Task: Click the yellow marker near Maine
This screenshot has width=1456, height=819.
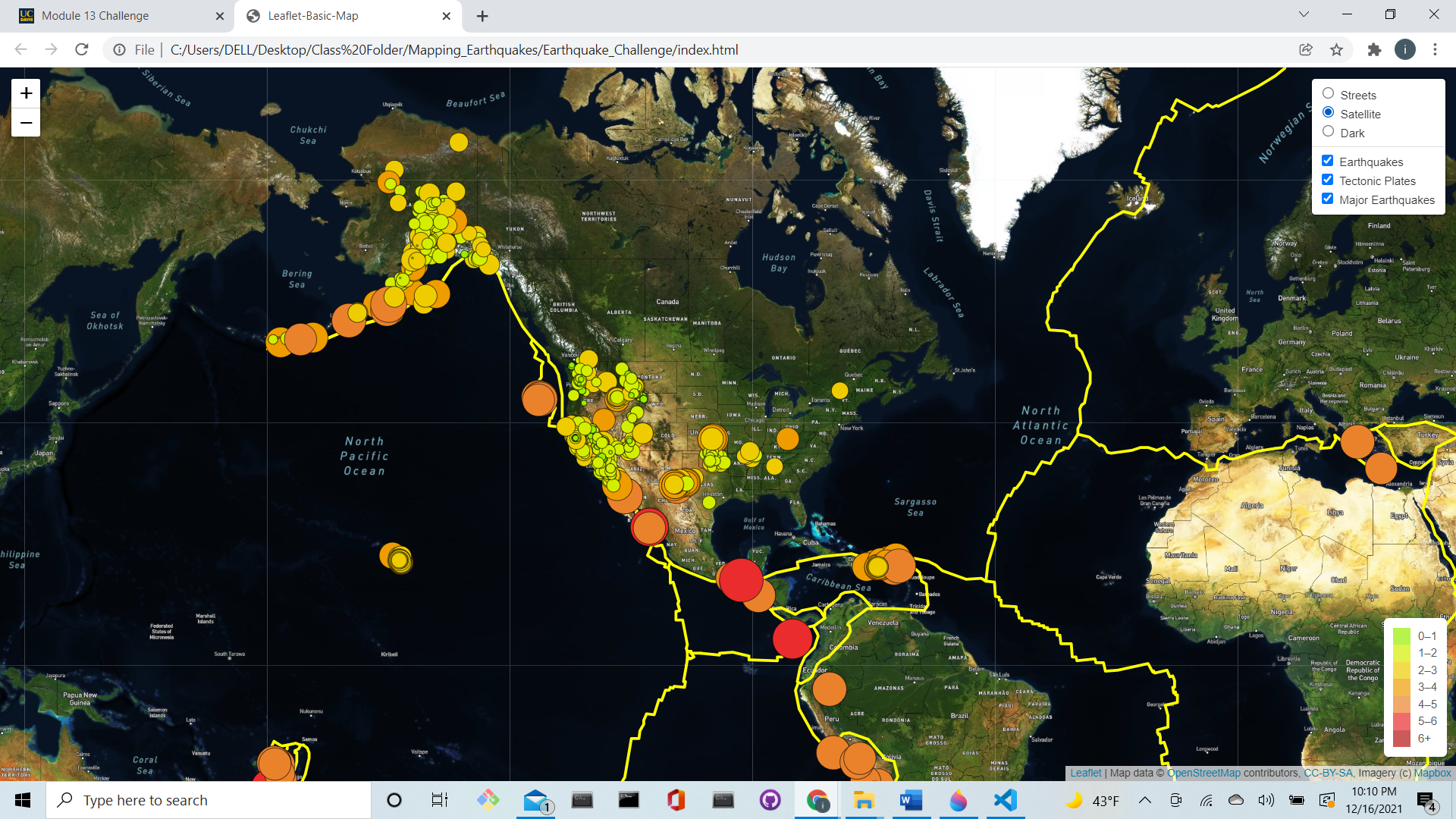Action: coord(839,391)
